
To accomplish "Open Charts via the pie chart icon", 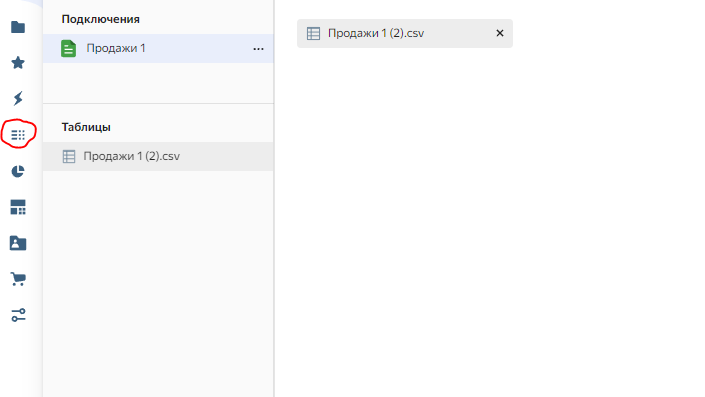I will point(18,171).
